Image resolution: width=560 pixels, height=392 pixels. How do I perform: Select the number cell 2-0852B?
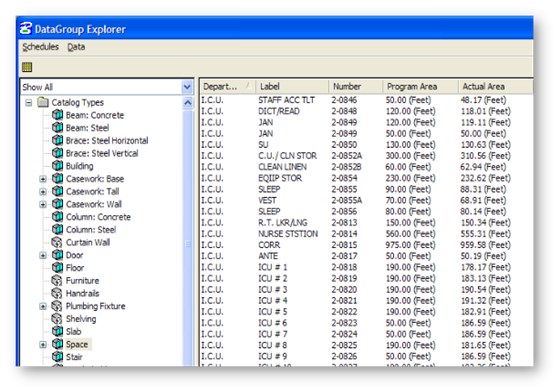(346, 167)
